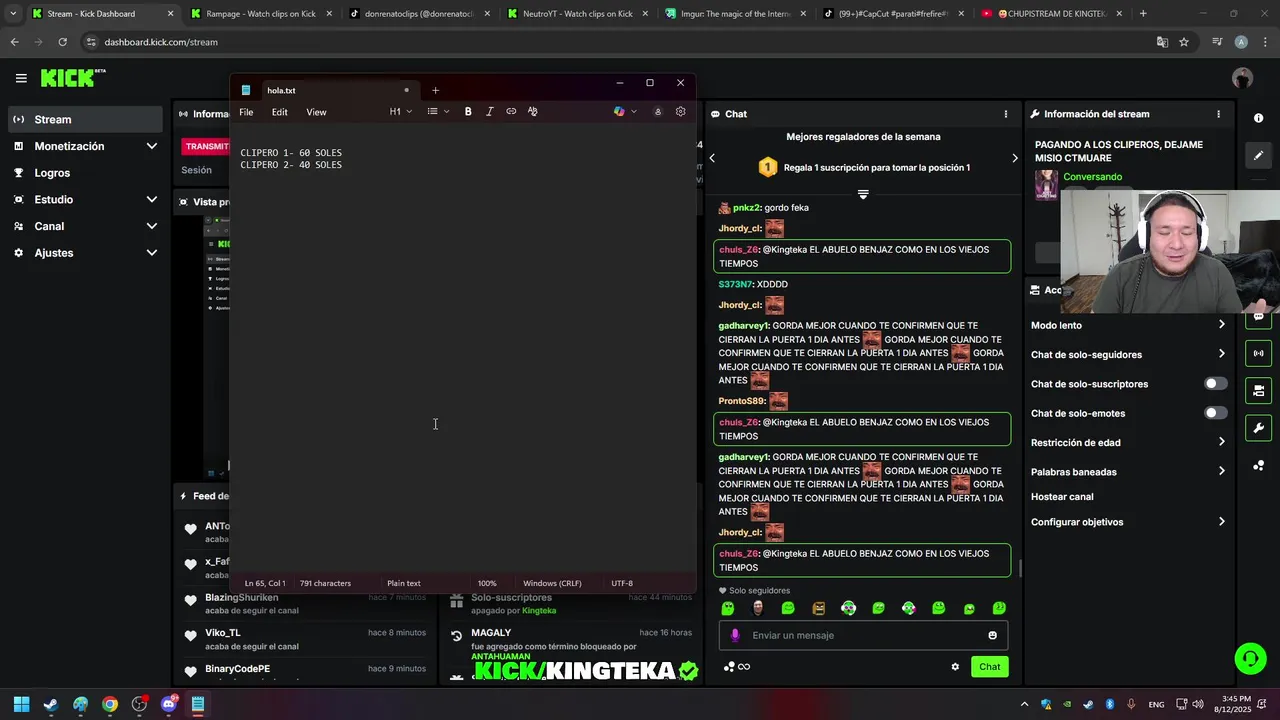Open Palabras baneadas settings
1280x720 pixels.
coord(1128,472)
